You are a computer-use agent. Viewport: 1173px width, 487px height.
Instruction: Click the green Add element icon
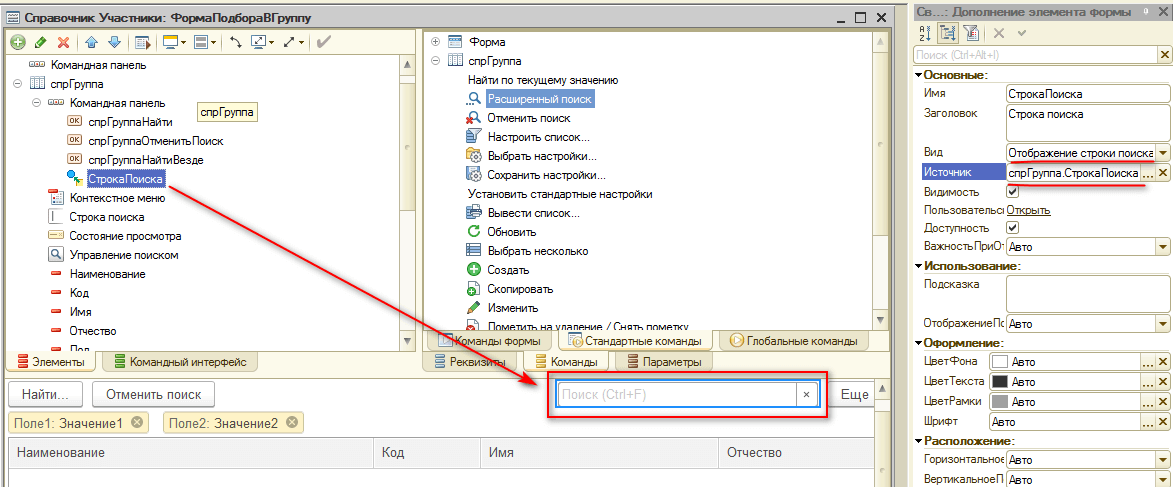click(18, 42)
